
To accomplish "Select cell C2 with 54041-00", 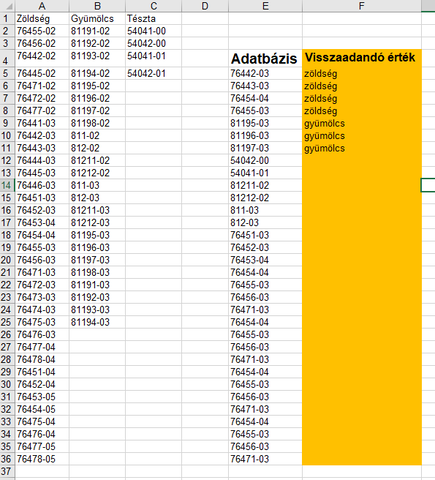I will point(154,31).
